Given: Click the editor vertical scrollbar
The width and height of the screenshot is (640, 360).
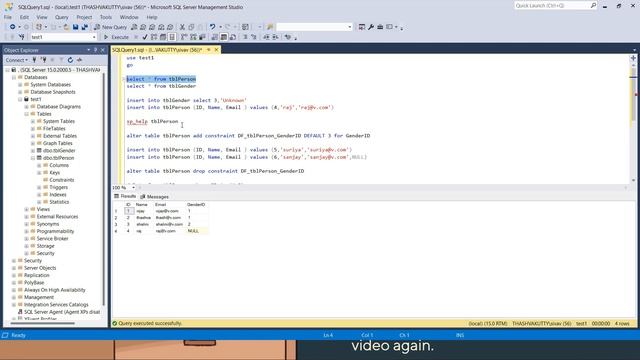Looking at the screenshot, I should [x=633, y=122].
